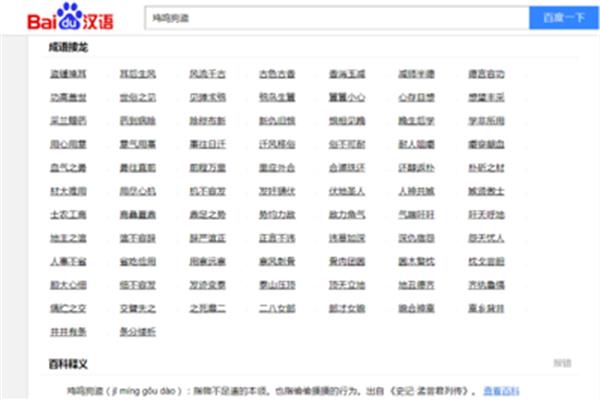600x400 pixels.
Task: Click the 百度一下 search button
Action: pyautogui.click(x=564, y=18)
